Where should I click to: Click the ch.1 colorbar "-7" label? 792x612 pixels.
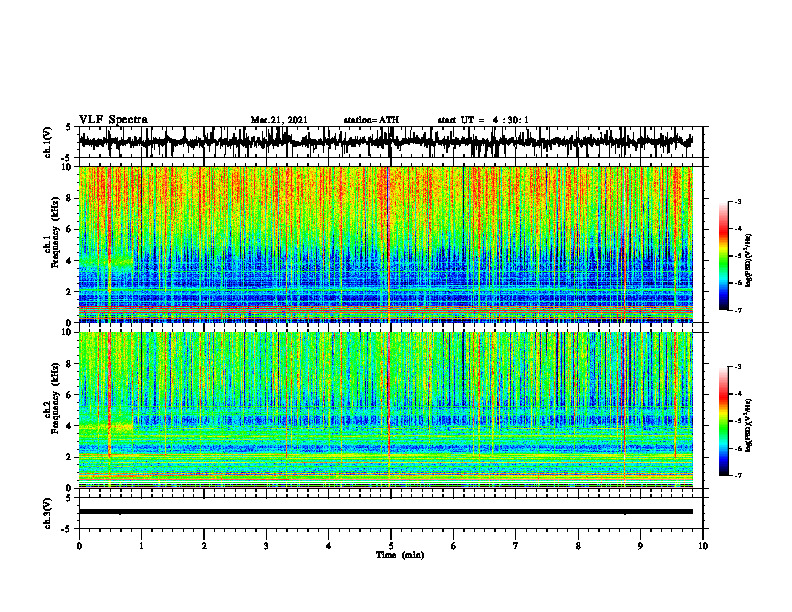tap(738, 310)
